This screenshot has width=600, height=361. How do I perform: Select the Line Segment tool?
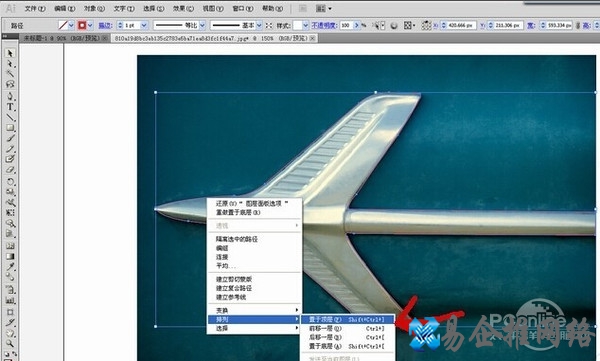(10, 117)
